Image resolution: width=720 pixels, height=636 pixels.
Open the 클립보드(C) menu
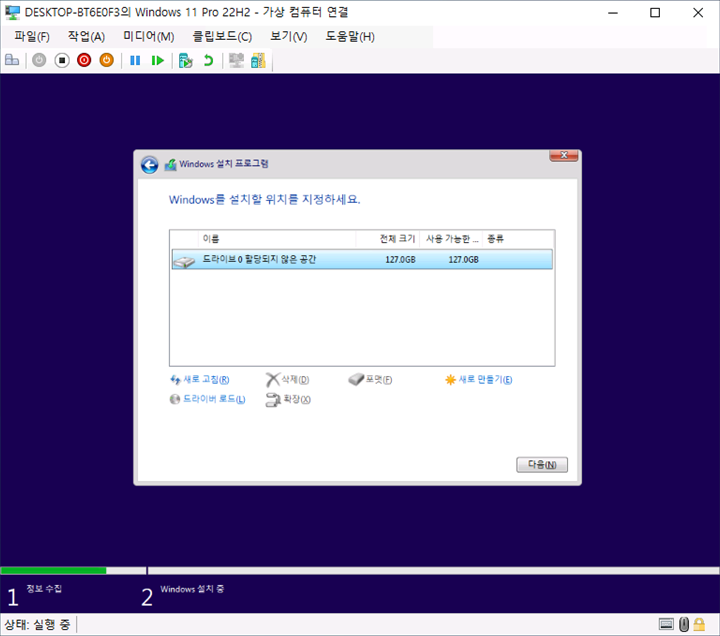pyautogui.click(x=222, y=36)
